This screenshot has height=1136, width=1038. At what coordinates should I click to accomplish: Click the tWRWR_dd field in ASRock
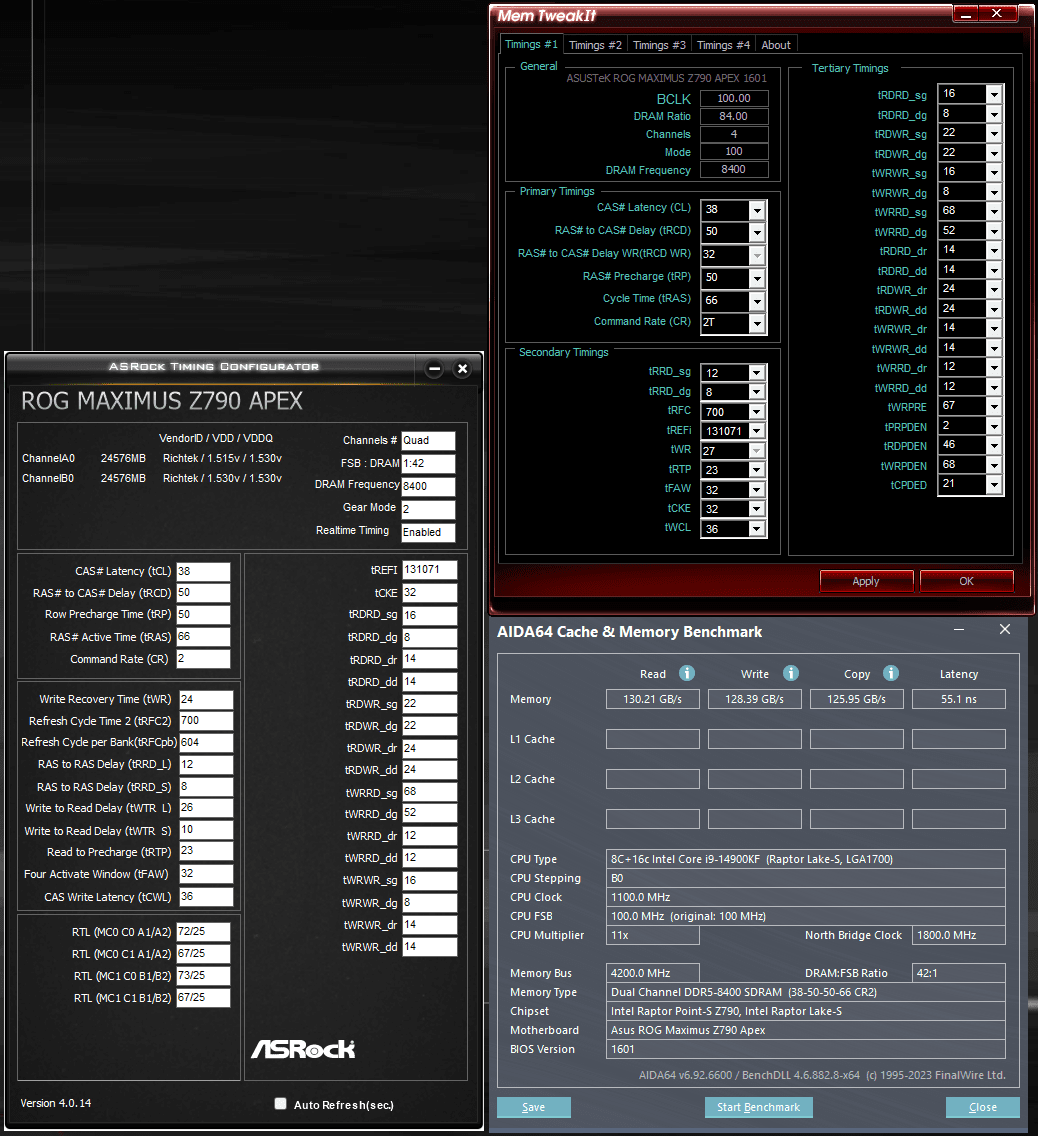430,947
